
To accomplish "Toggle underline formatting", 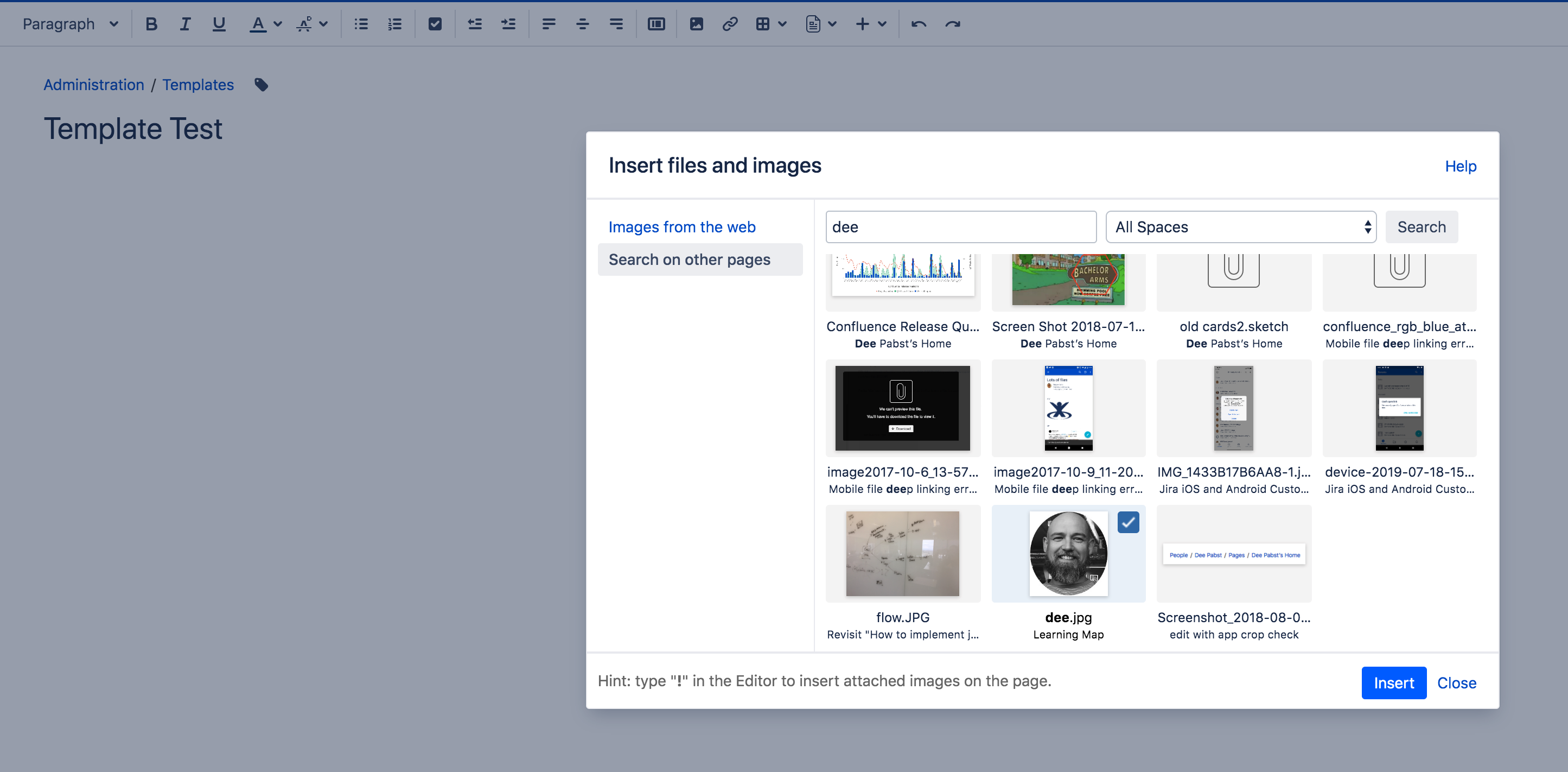I will click(219, 24).
